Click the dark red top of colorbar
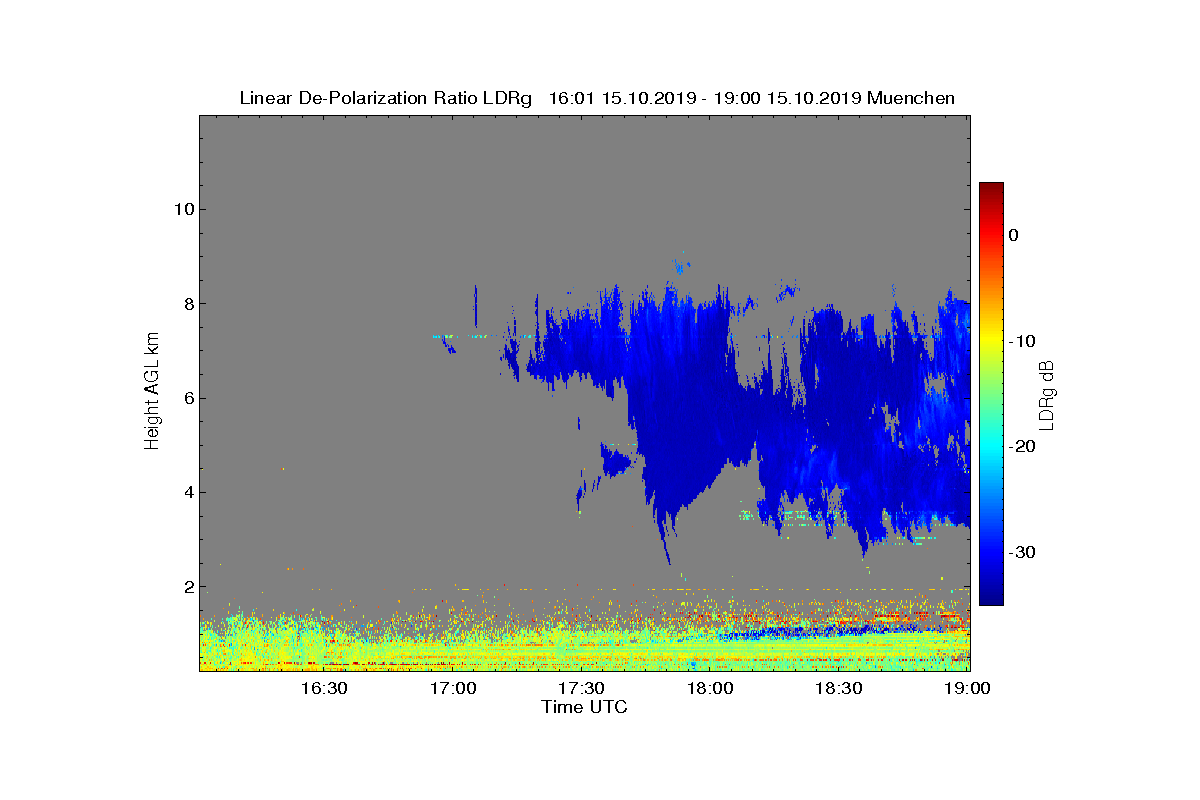The image size is (1200, 800). point(991,190)
